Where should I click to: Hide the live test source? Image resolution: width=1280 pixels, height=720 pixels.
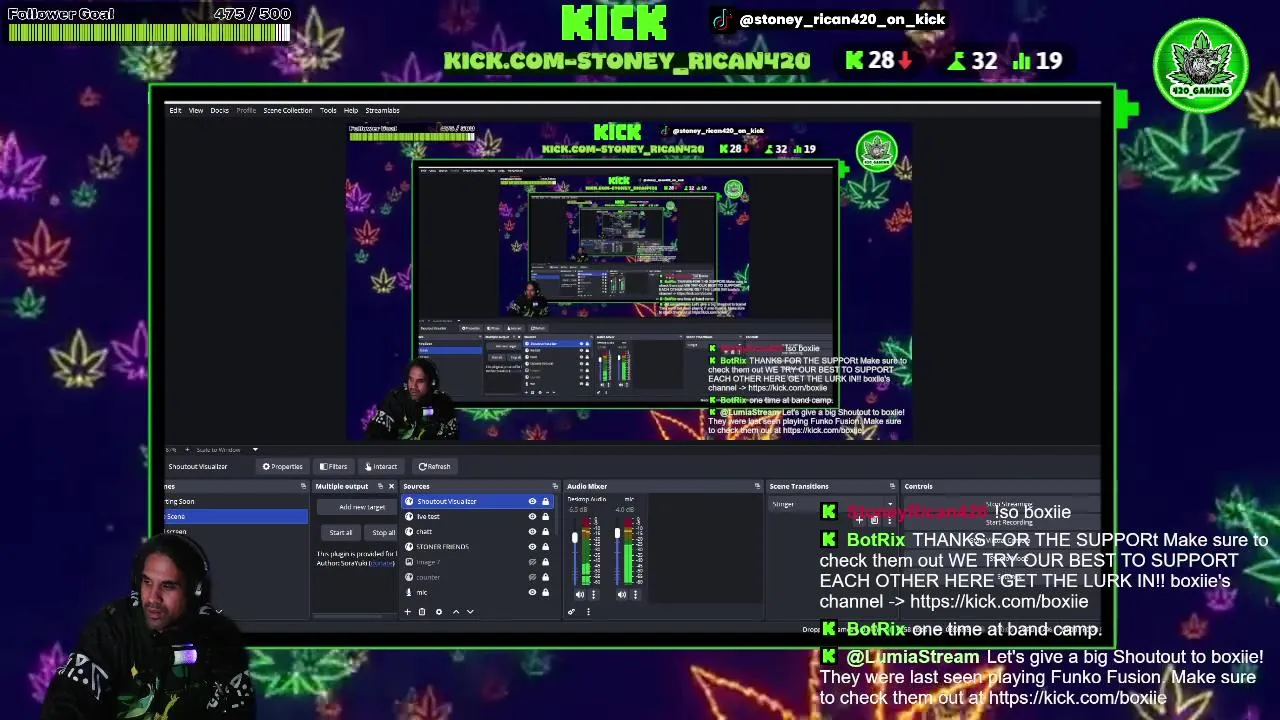click(532, 516)
